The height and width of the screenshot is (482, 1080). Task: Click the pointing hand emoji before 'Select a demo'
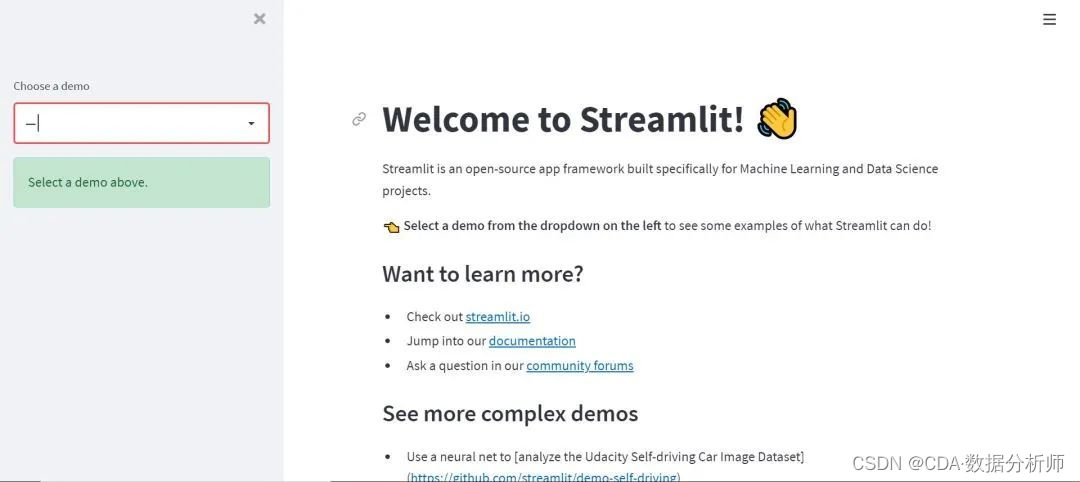point(391,227)
